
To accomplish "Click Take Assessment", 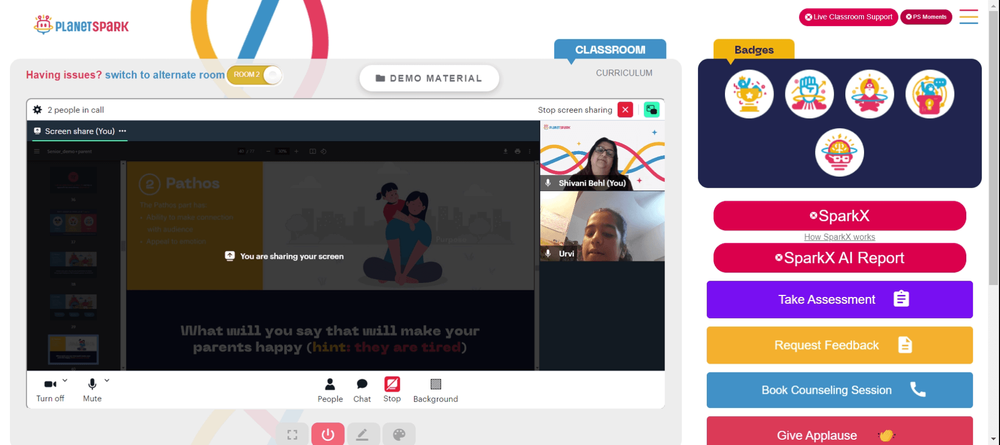I will (x=839, y=299).
